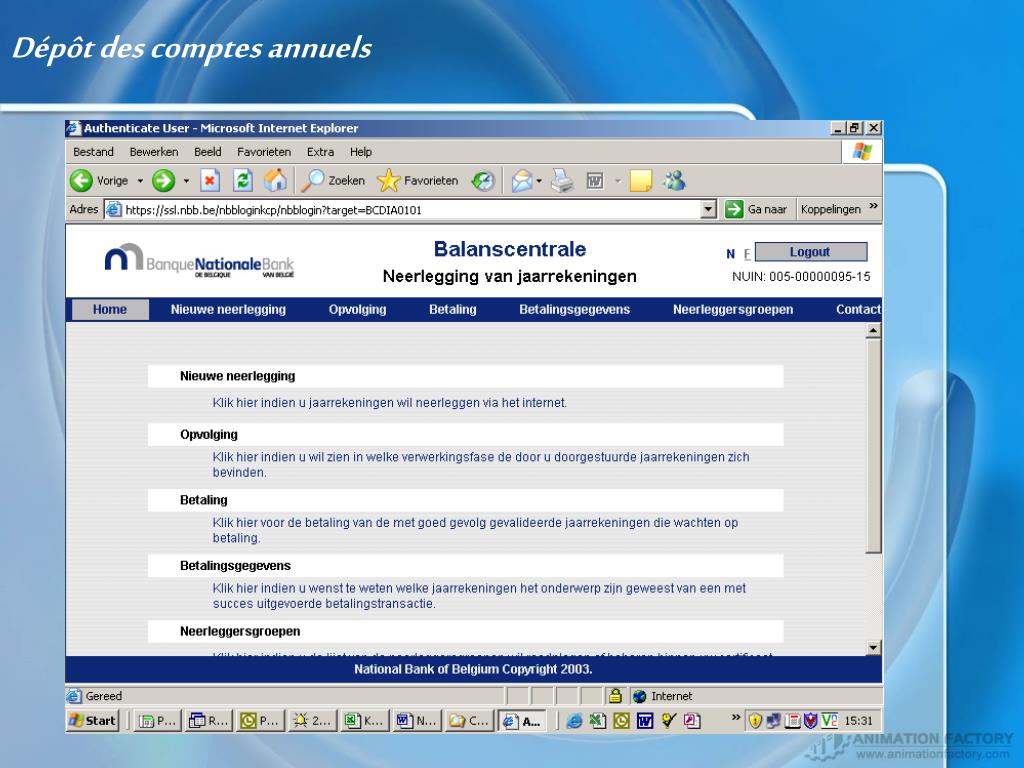This screenshot has height=768, width=1024.
Task: Click the green Forward arrow button
Action: pos(163,181)
